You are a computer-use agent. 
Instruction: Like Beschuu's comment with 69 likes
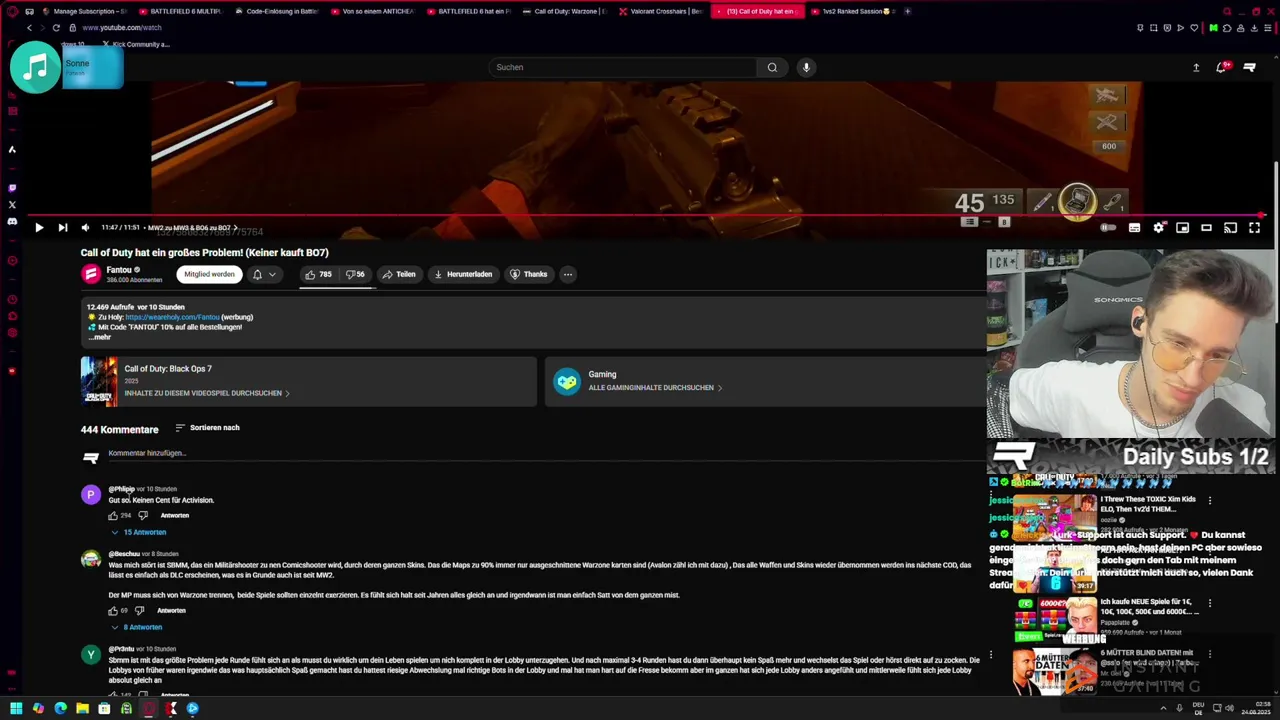coord(113,611)
